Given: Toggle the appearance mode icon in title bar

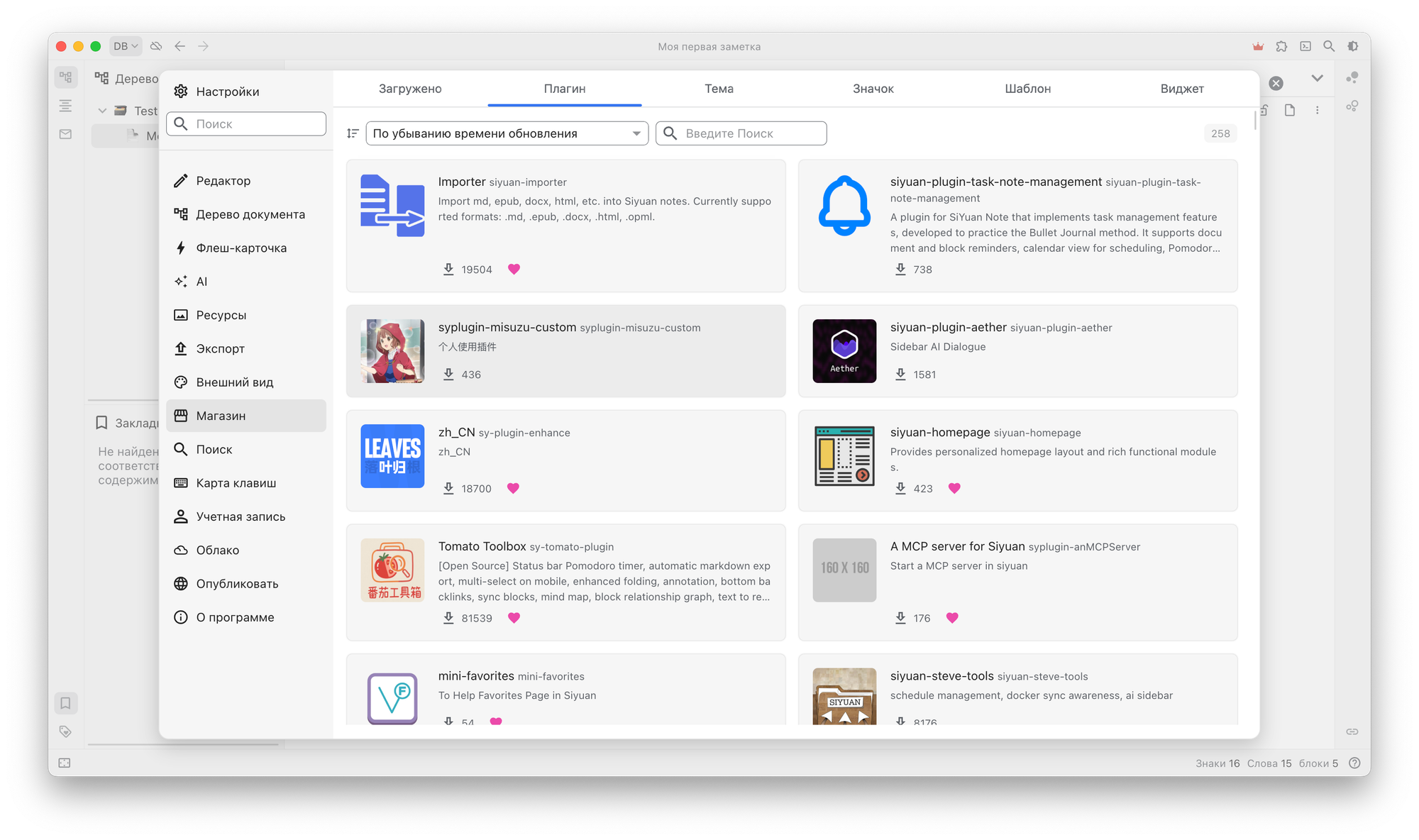Looking at the screenshot, I should (x=1353, y=46).
